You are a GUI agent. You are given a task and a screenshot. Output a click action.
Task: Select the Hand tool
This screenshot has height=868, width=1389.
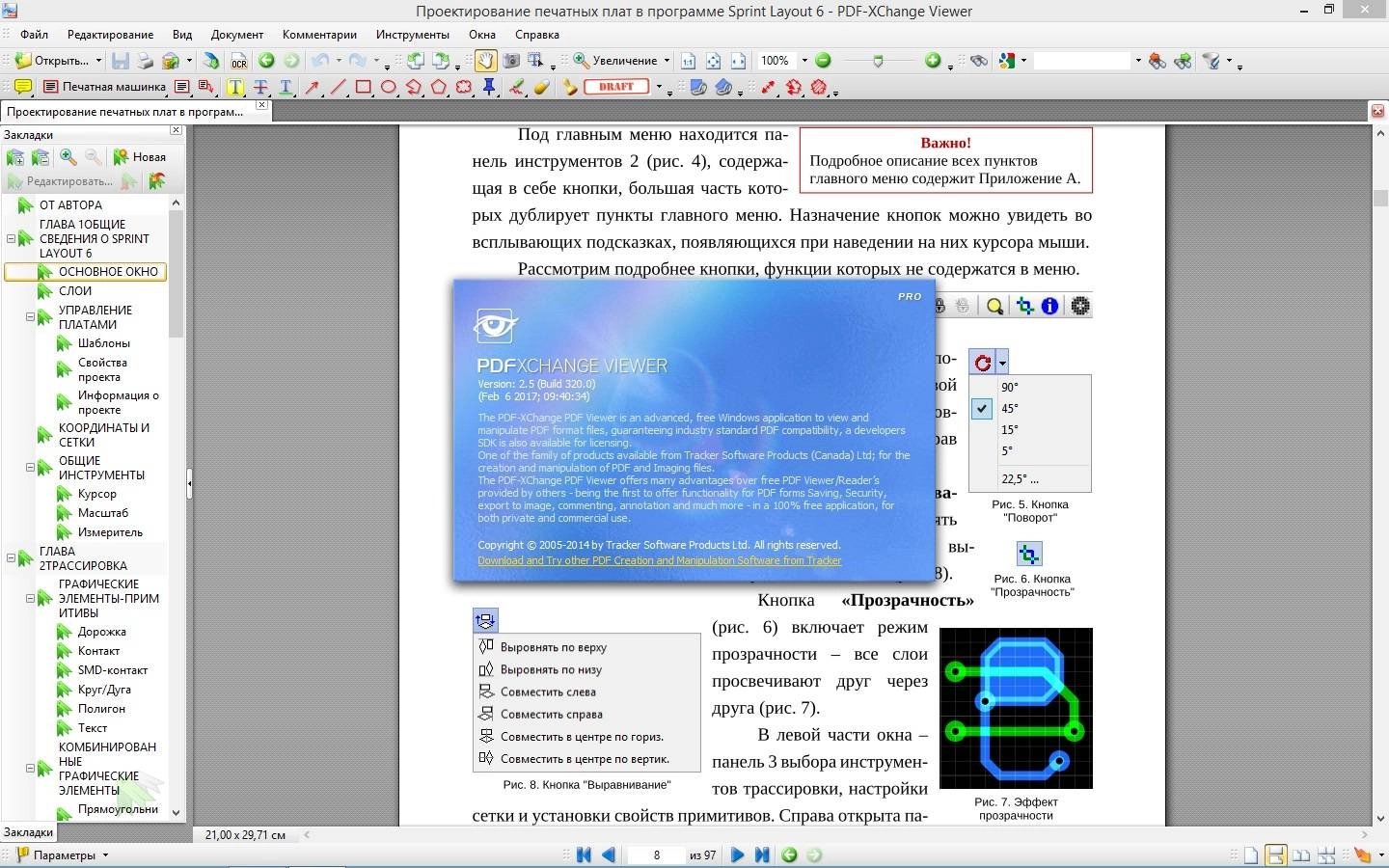pyautogui.click(x=485, y=61)
